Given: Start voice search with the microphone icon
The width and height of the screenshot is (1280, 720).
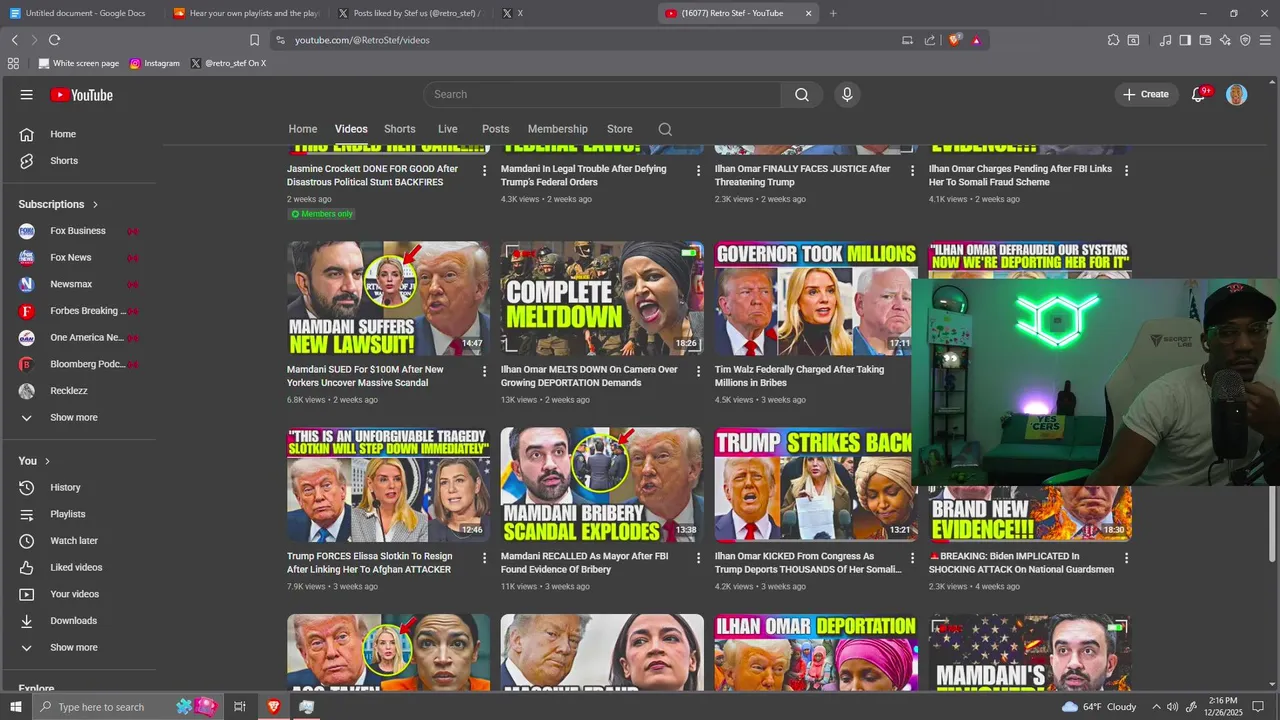Looking at the screenshot, I should point(847,94).
